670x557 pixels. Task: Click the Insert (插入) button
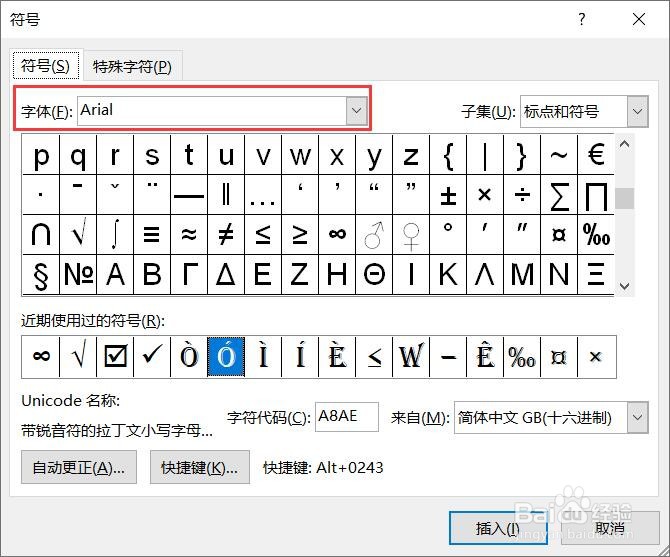coord(498,528)
